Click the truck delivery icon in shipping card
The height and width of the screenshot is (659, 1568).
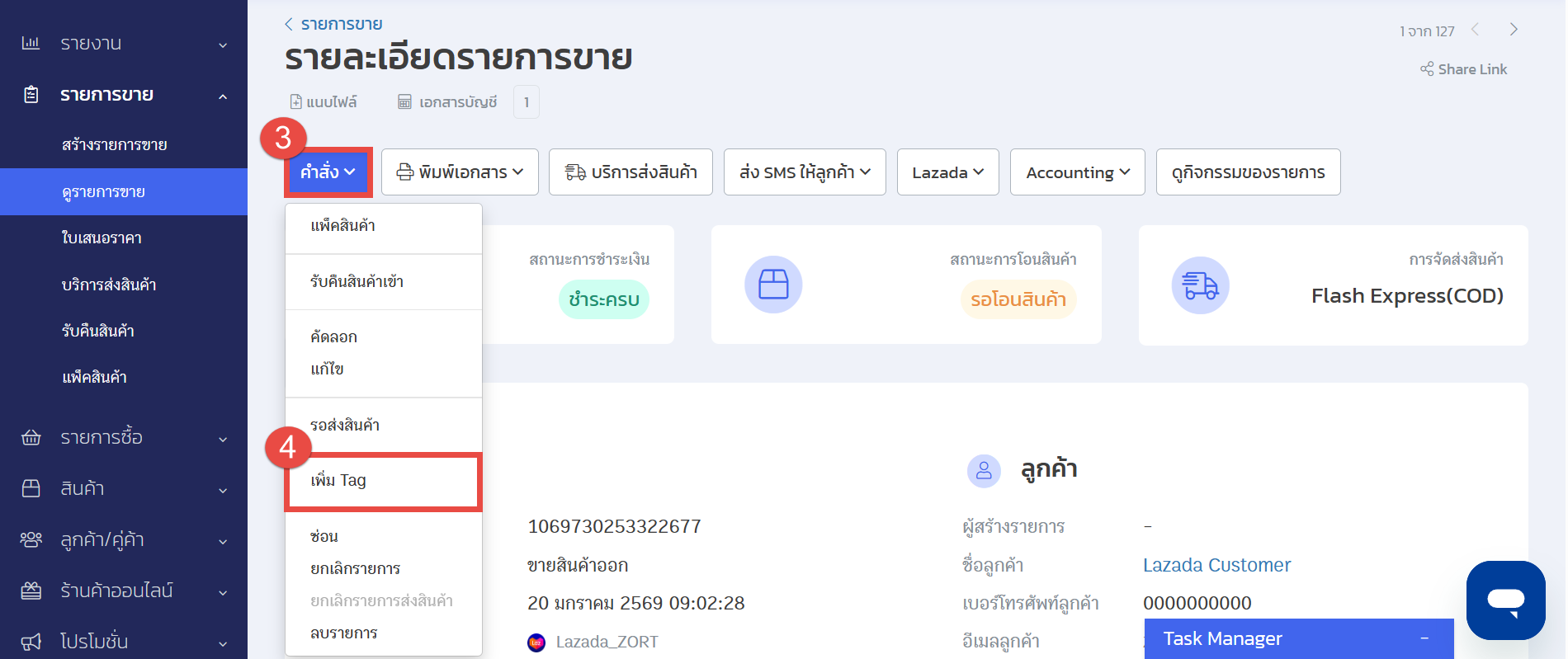pos(1200,285)
